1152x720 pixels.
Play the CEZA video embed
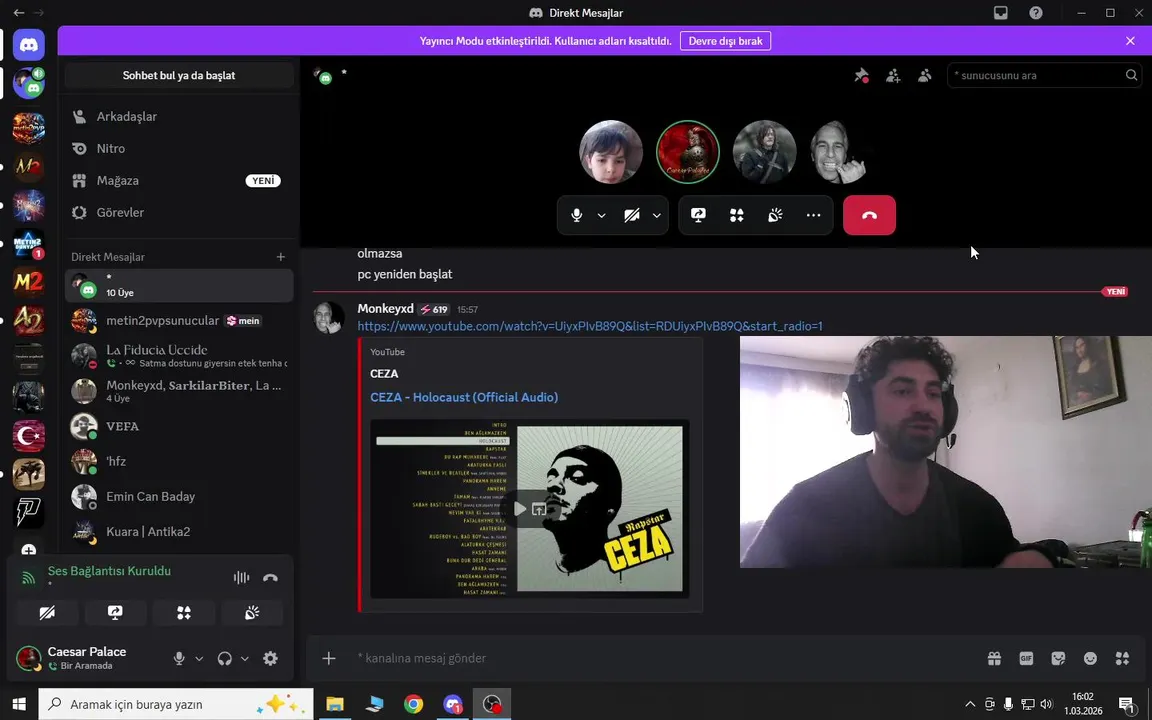(519, 508)
